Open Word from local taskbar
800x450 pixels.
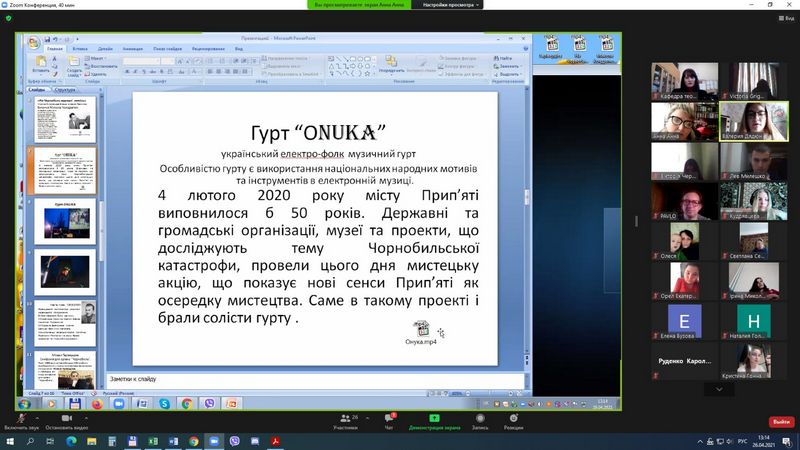click(173, 442)
